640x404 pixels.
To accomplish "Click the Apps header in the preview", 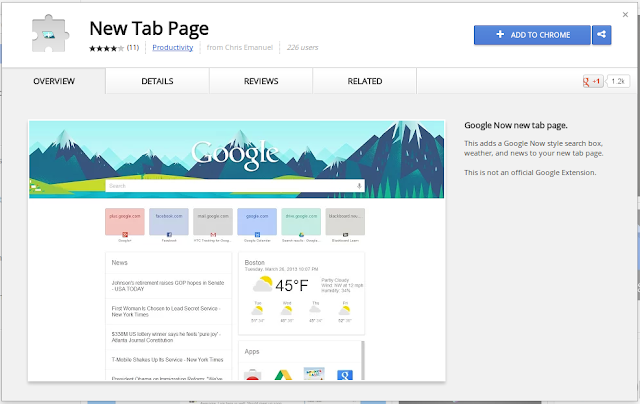I will pyautogui.click(x=252, y=351).
